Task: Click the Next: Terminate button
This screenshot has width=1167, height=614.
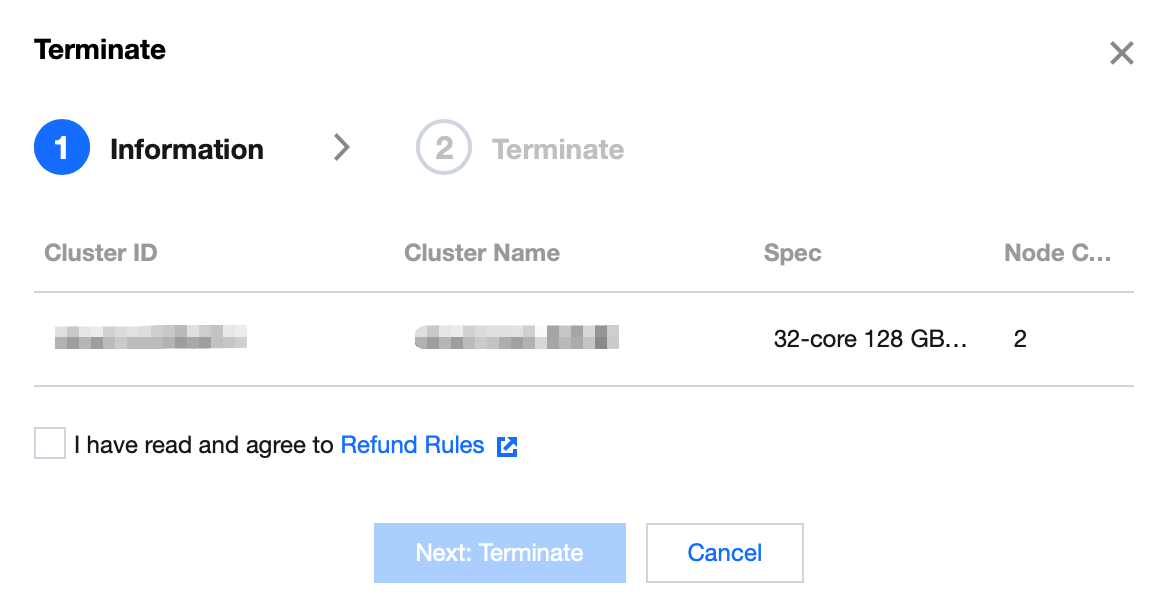Action: click(499, 552)
